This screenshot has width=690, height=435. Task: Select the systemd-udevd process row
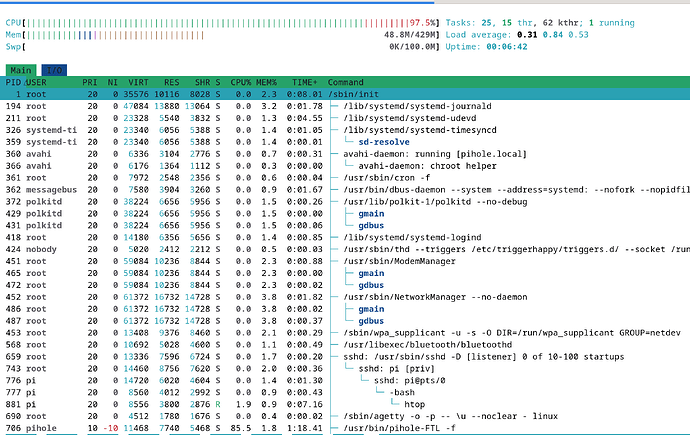pyautogui.click(x=345, y=118)
